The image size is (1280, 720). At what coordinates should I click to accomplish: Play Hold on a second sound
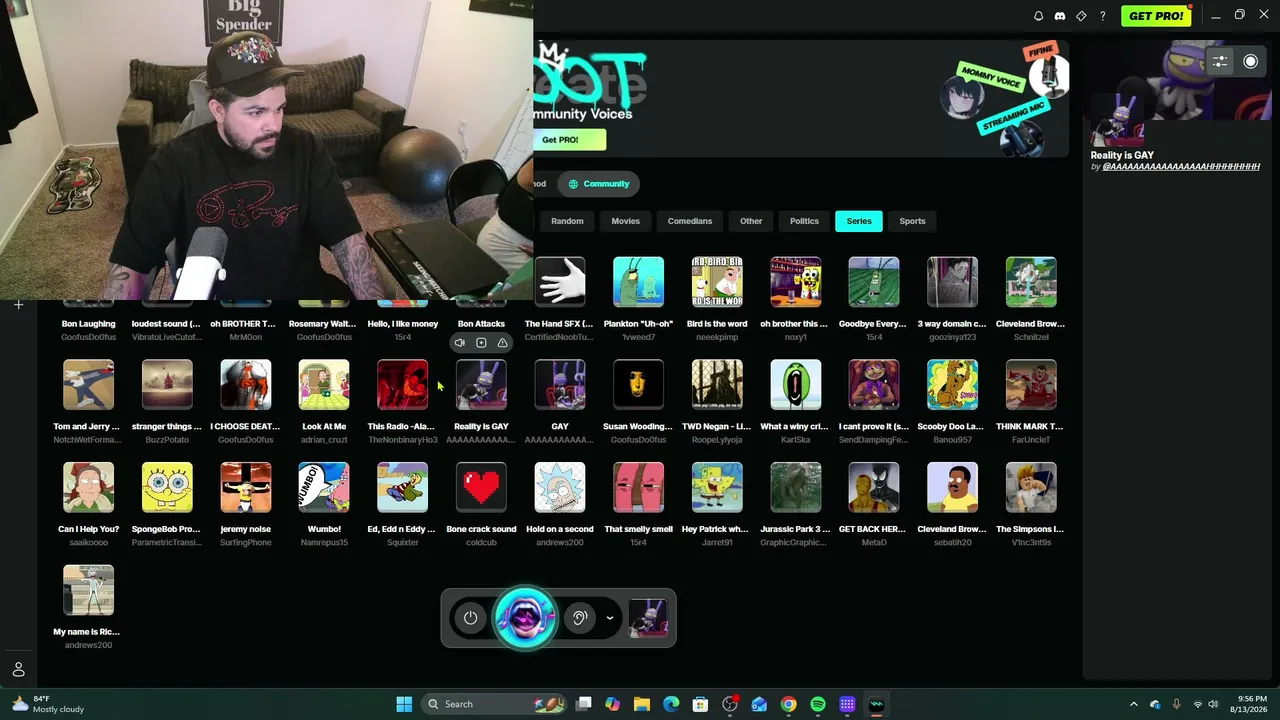click(x=560, y=488)
